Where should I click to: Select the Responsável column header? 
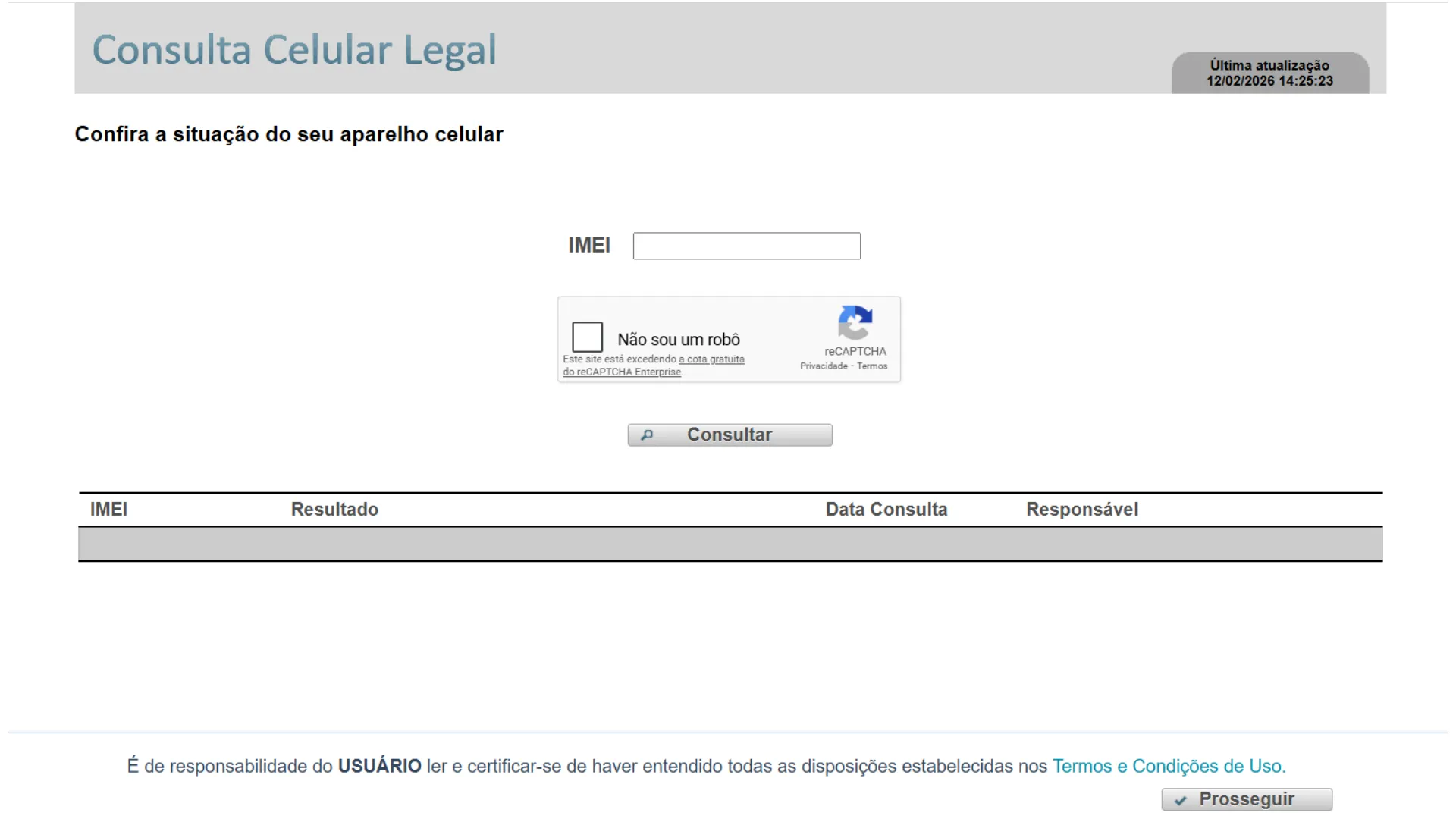click(1082, 509)
